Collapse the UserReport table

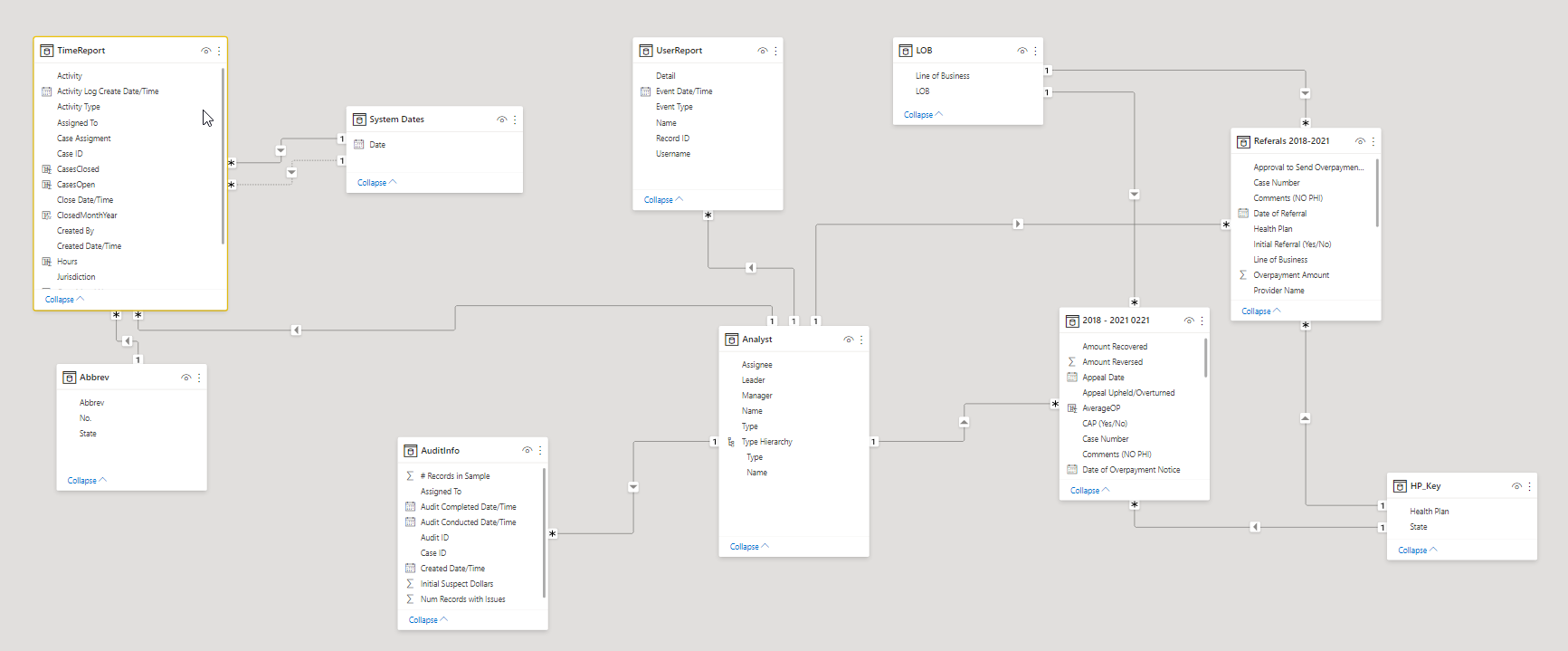pyautogui.click(x=663, y=200)
